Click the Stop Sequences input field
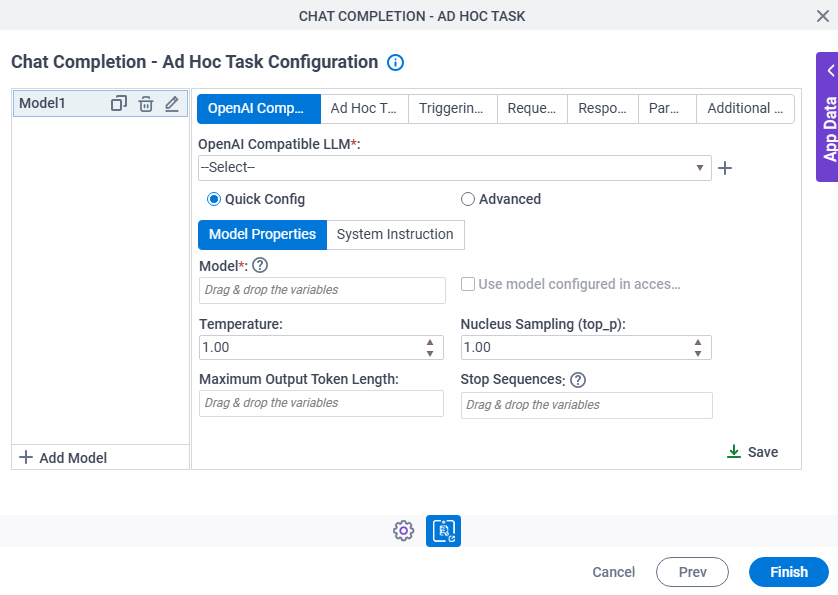The image size is (838, 595). [587, 406]
